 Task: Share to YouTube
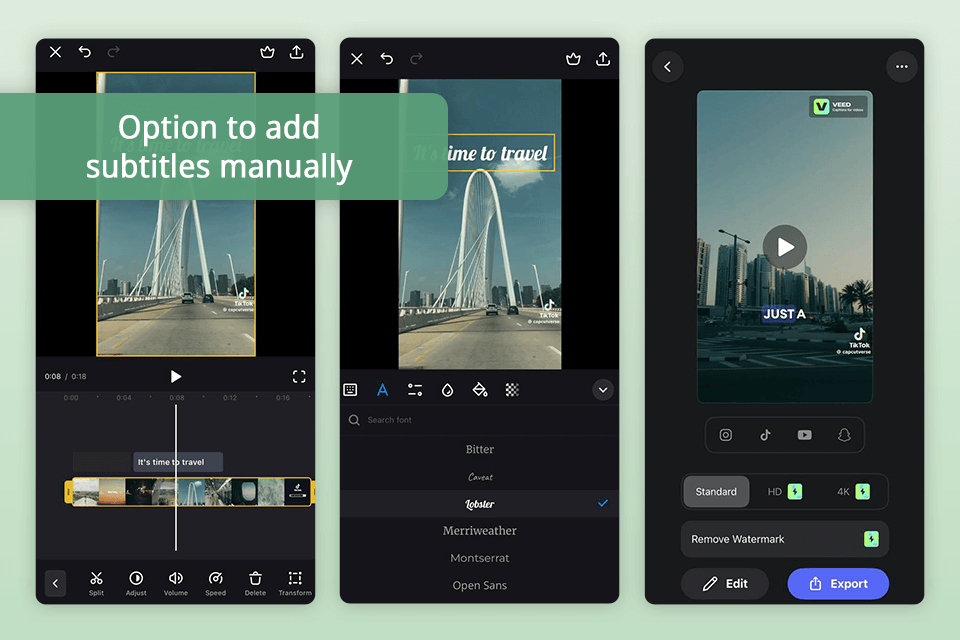tap(804, 435)
